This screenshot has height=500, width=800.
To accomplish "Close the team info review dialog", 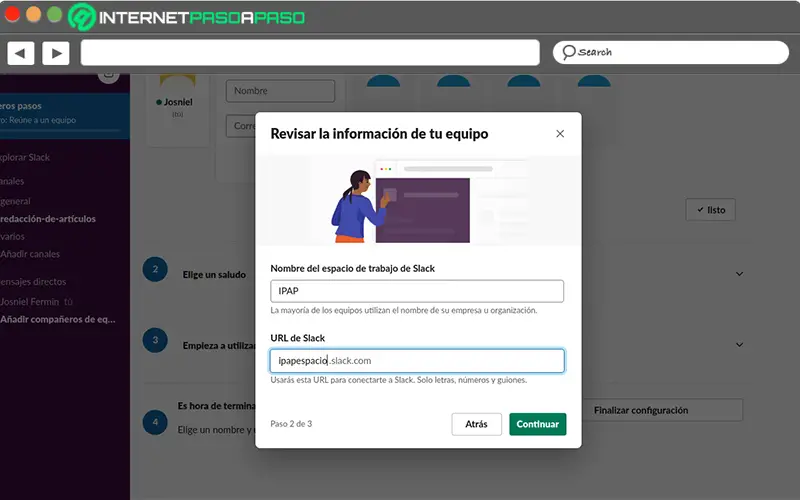I will pyautogui.click(x=560, y=134).
